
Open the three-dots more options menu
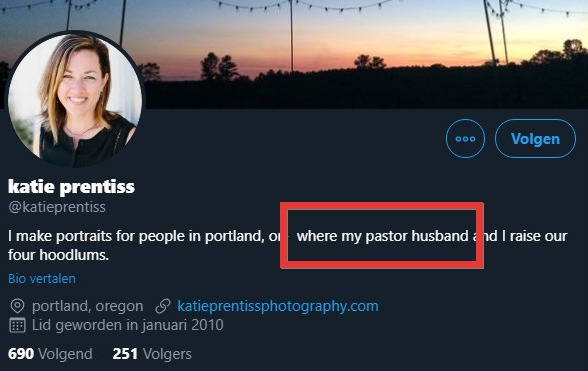pos(465,138)
